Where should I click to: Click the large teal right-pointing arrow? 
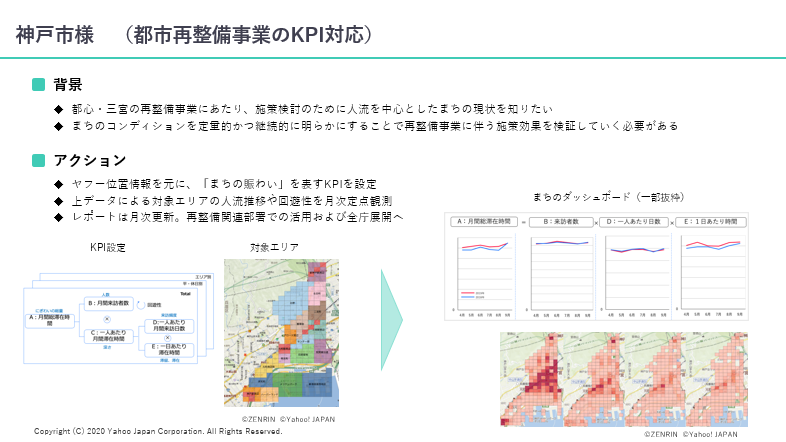[x=391, y=319]
